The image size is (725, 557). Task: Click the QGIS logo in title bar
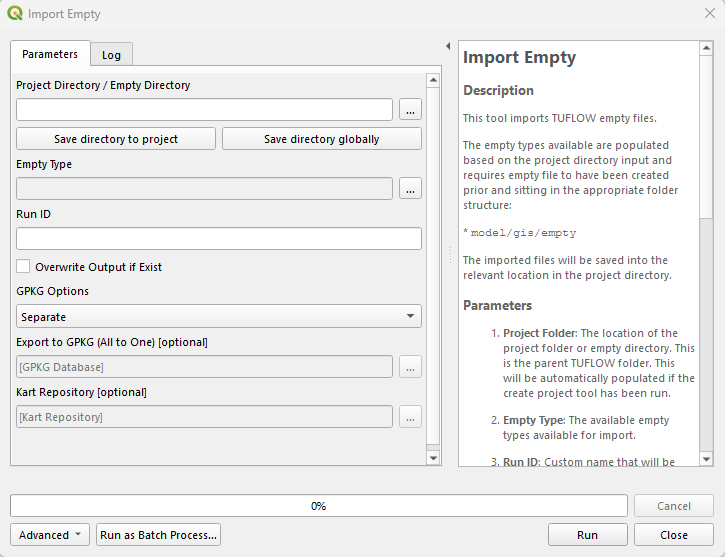14,14
